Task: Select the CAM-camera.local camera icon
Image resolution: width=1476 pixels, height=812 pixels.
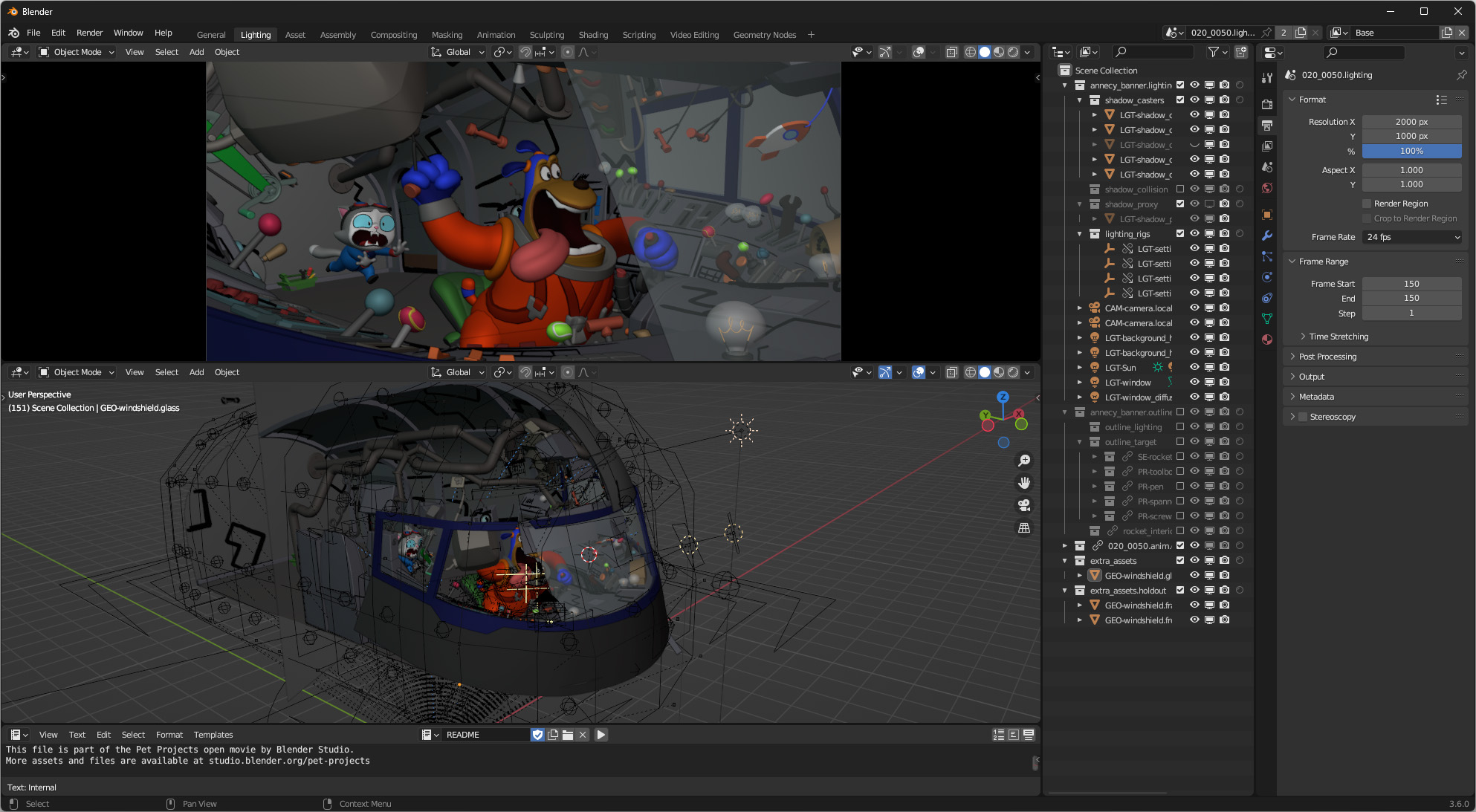Action: (1094, 308)
